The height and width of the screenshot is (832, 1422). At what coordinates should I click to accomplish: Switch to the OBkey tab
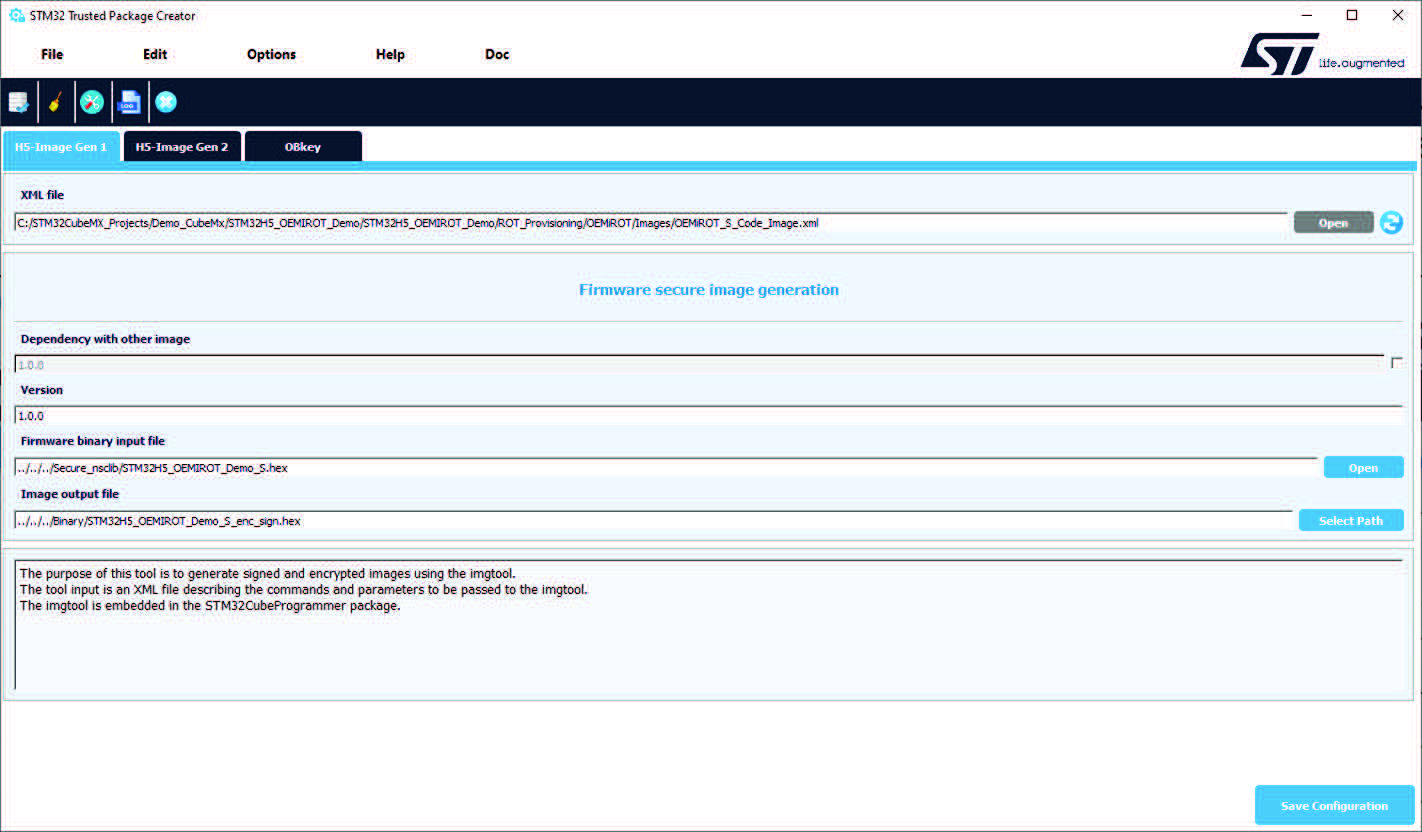[x=303, y=146]
